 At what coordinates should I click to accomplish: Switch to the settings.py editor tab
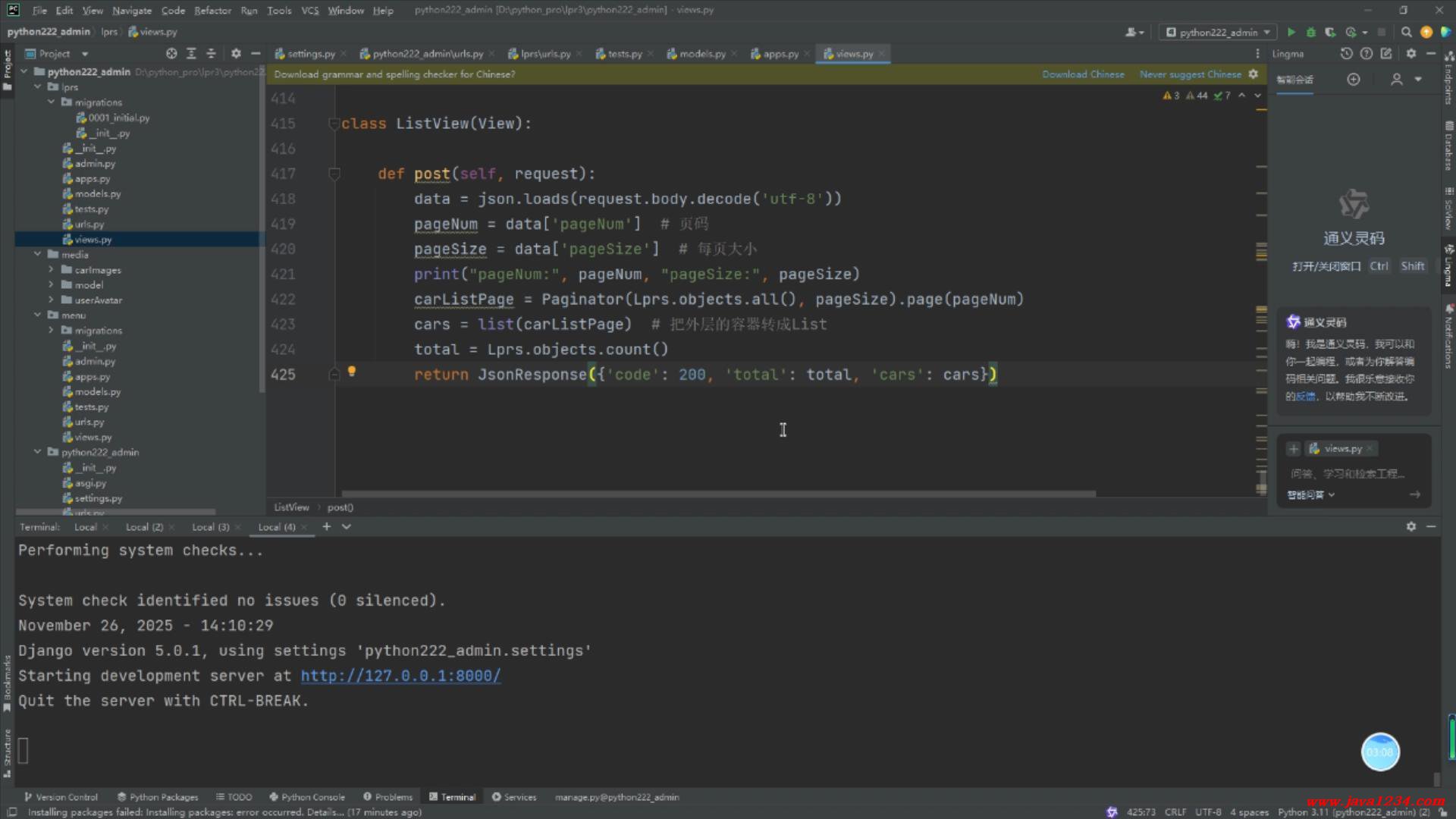[309, 54]
